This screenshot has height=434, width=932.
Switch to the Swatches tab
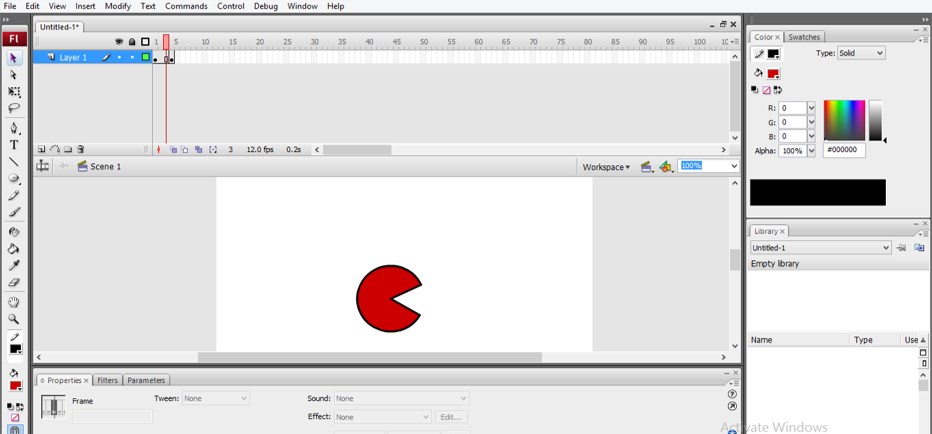click(x=804, y=37)
